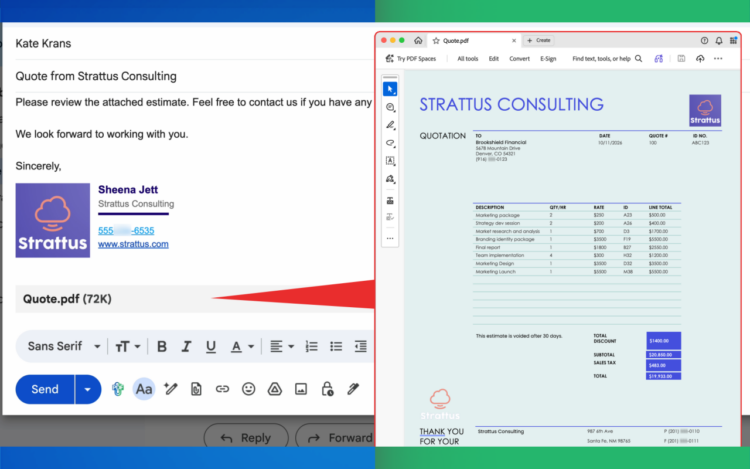Screen dimensions: 750x469
Task: Open the Acrobat apps grid icon
Action: coord(733,41)
